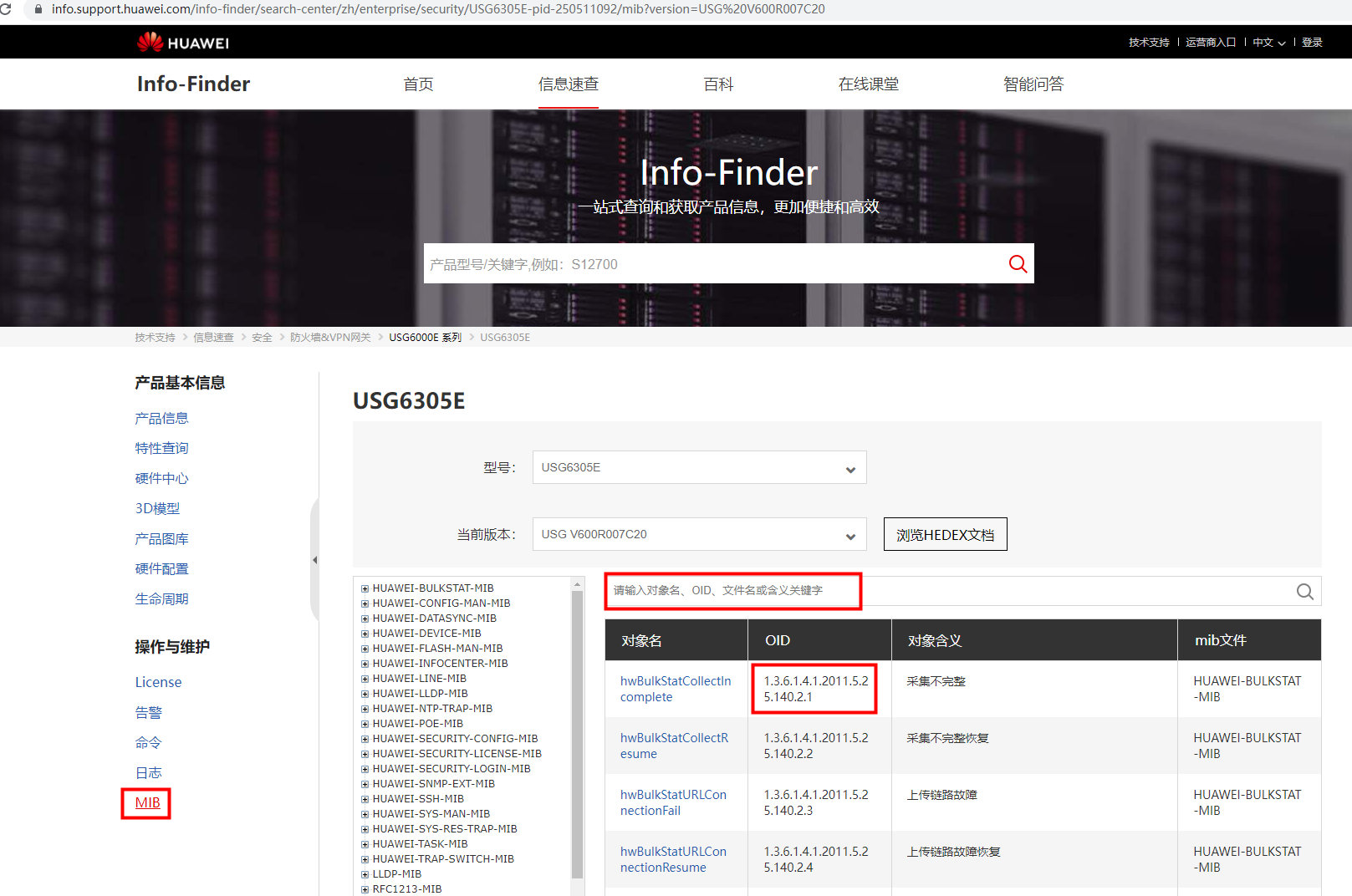Click the MIB tree vertical scrollbar
The image size is (1352, 896).
pos(577,736)
